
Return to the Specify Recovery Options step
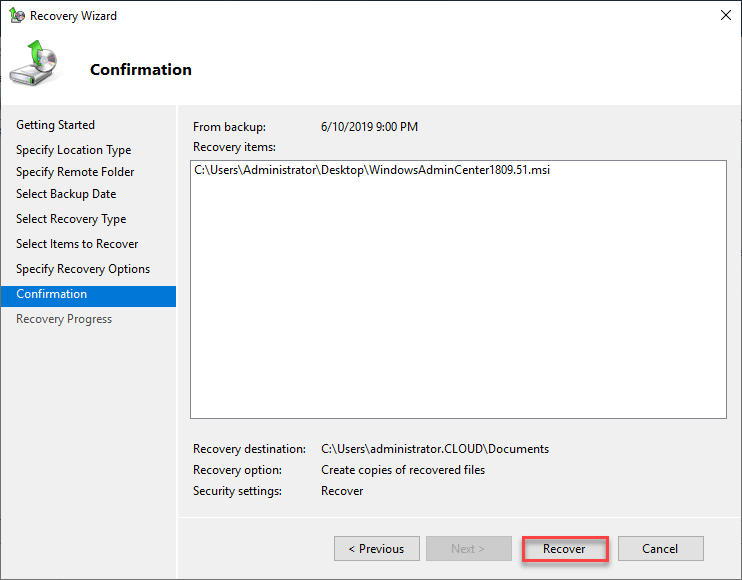click(83, 269)
